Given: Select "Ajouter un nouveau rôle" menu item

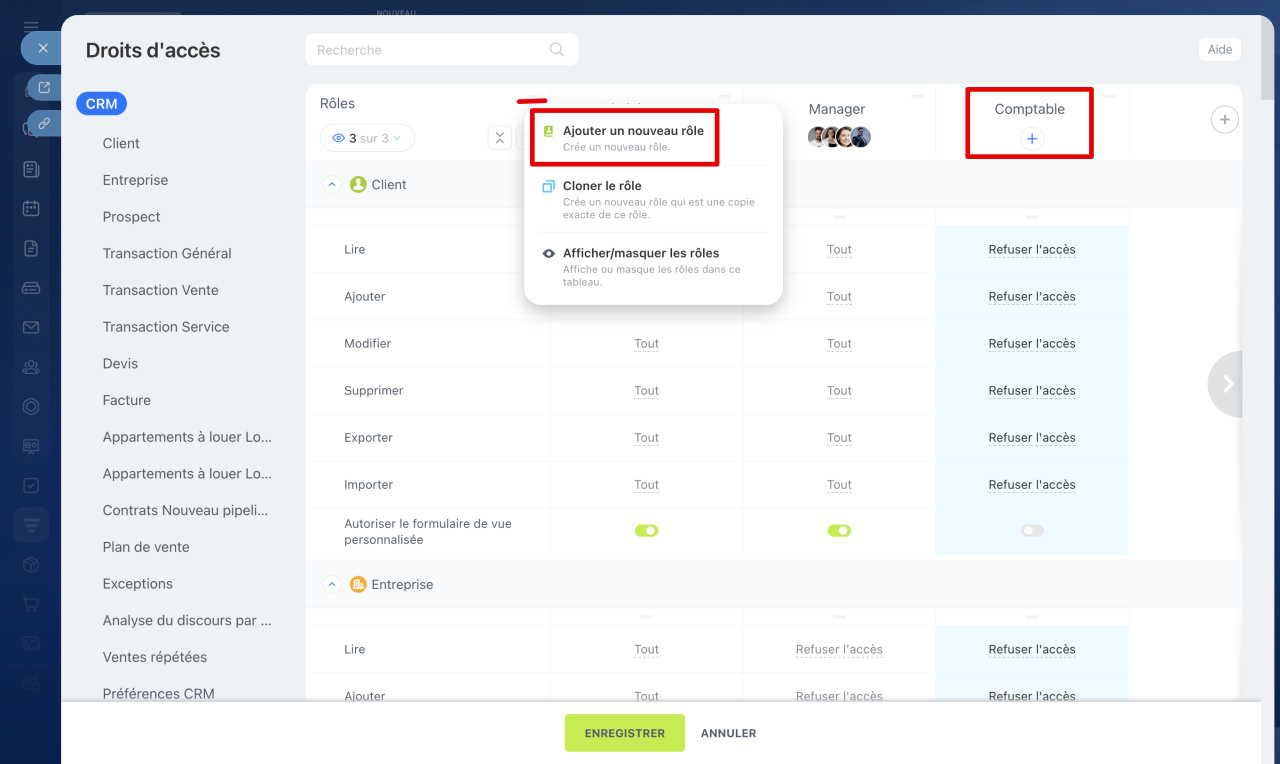Looking at the screenshot, I should pos(632,131).
